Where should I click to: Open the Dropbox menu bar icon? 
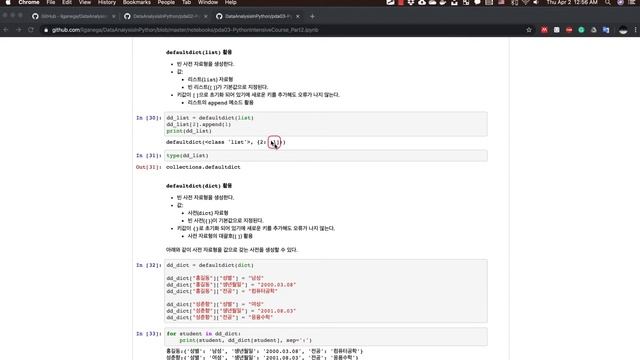411,2
